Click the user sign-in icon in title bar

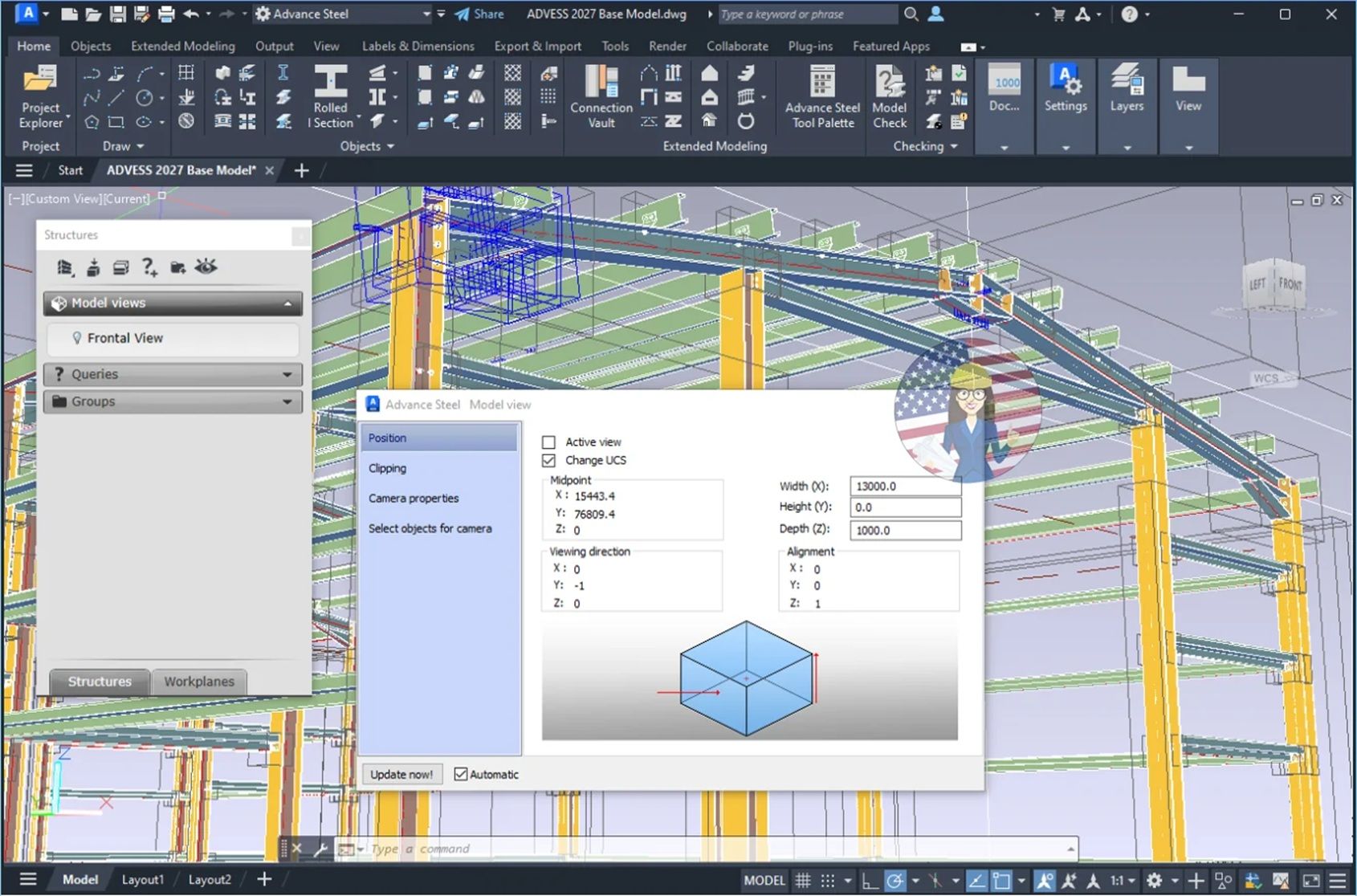click(x=936, y=14)
